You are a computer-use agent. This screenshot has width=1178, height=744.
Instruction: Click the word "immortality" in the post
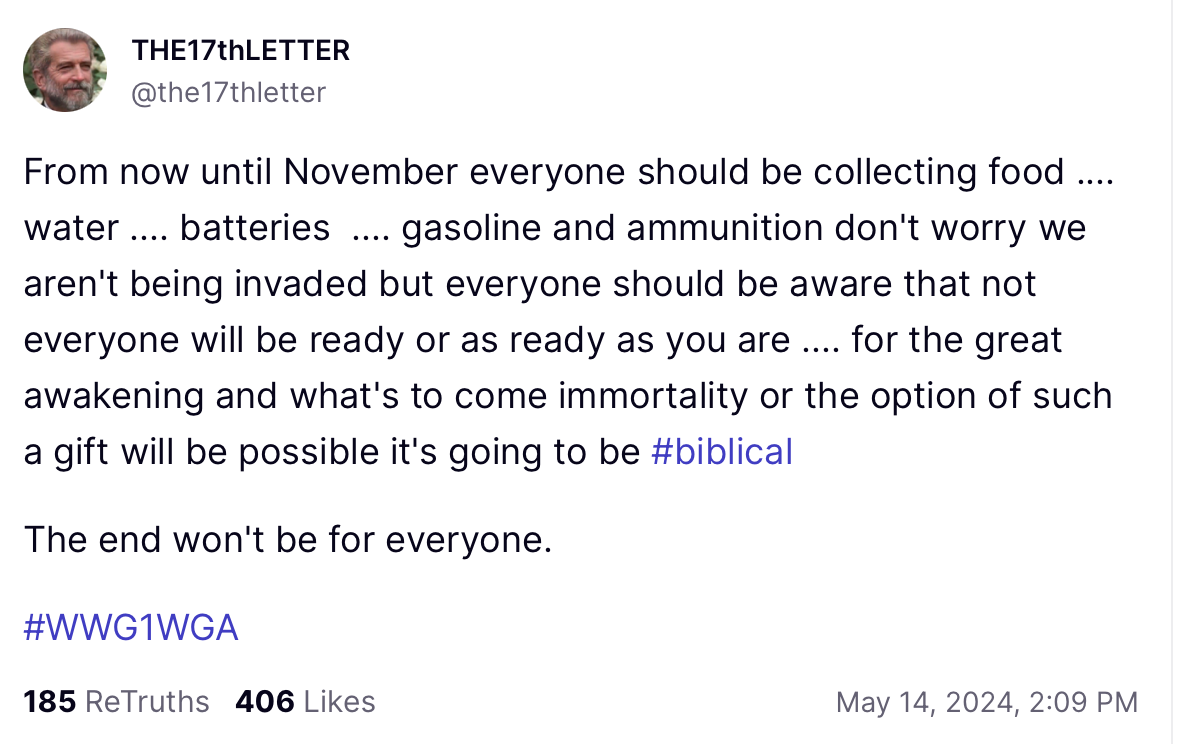point(652,396)
